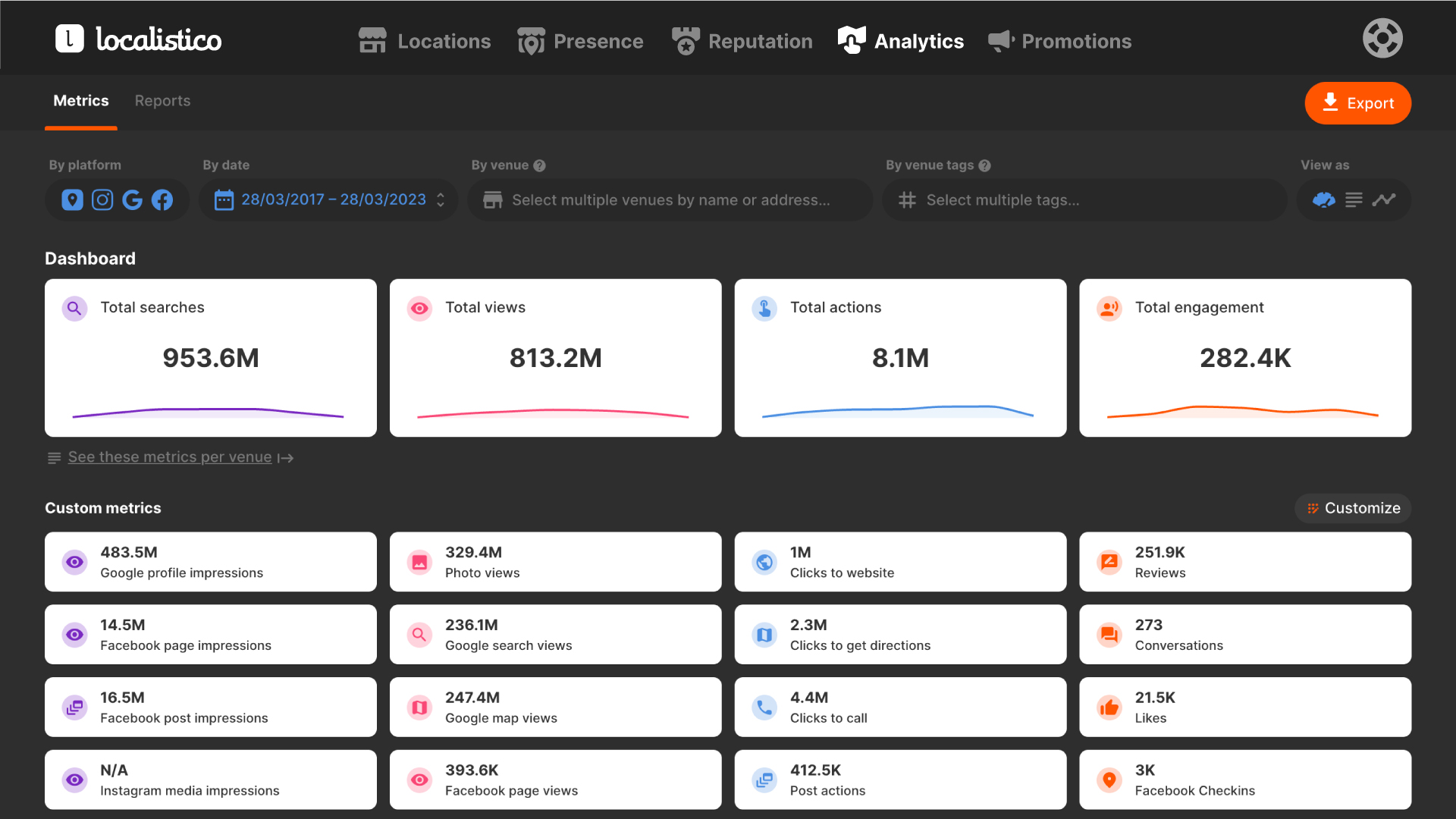Click By venue tags help icon
This screenshot has height=819, width=1456.
point(984,165)
